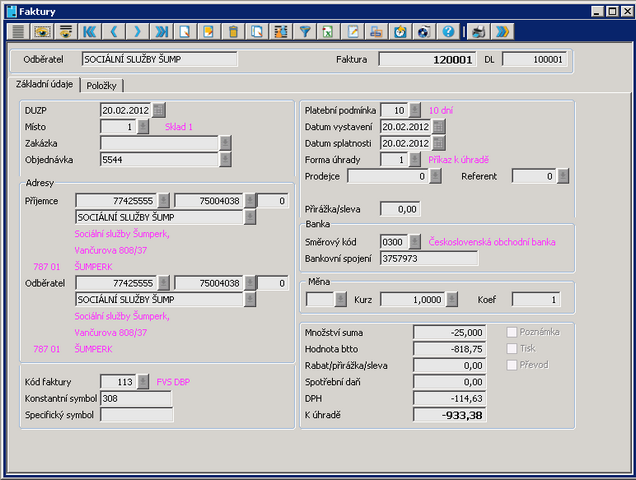Go to the next record arrow

(138, 32)
